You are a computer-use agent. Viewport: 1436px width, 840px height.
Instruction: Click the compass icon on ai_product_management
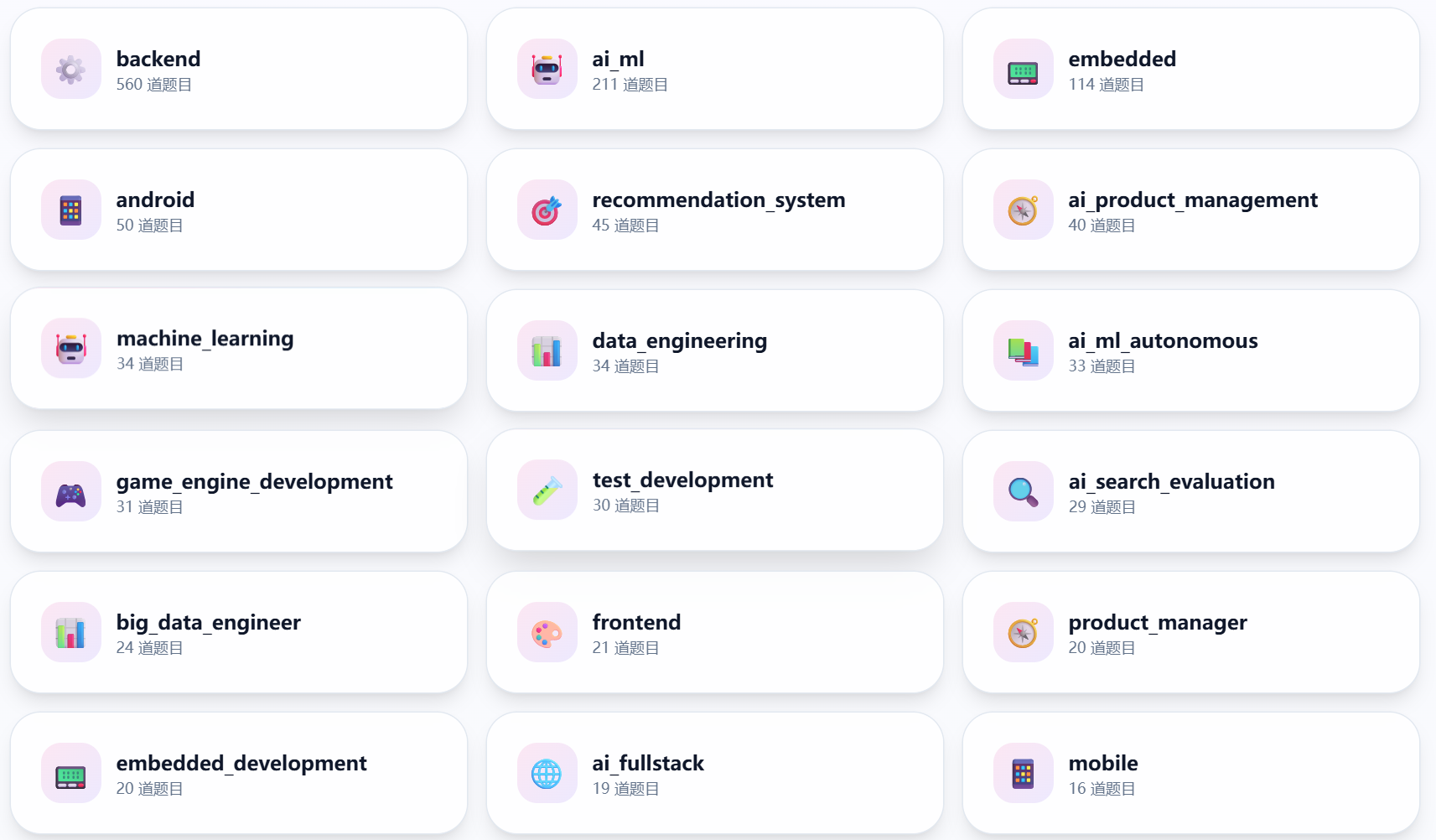1024,210
